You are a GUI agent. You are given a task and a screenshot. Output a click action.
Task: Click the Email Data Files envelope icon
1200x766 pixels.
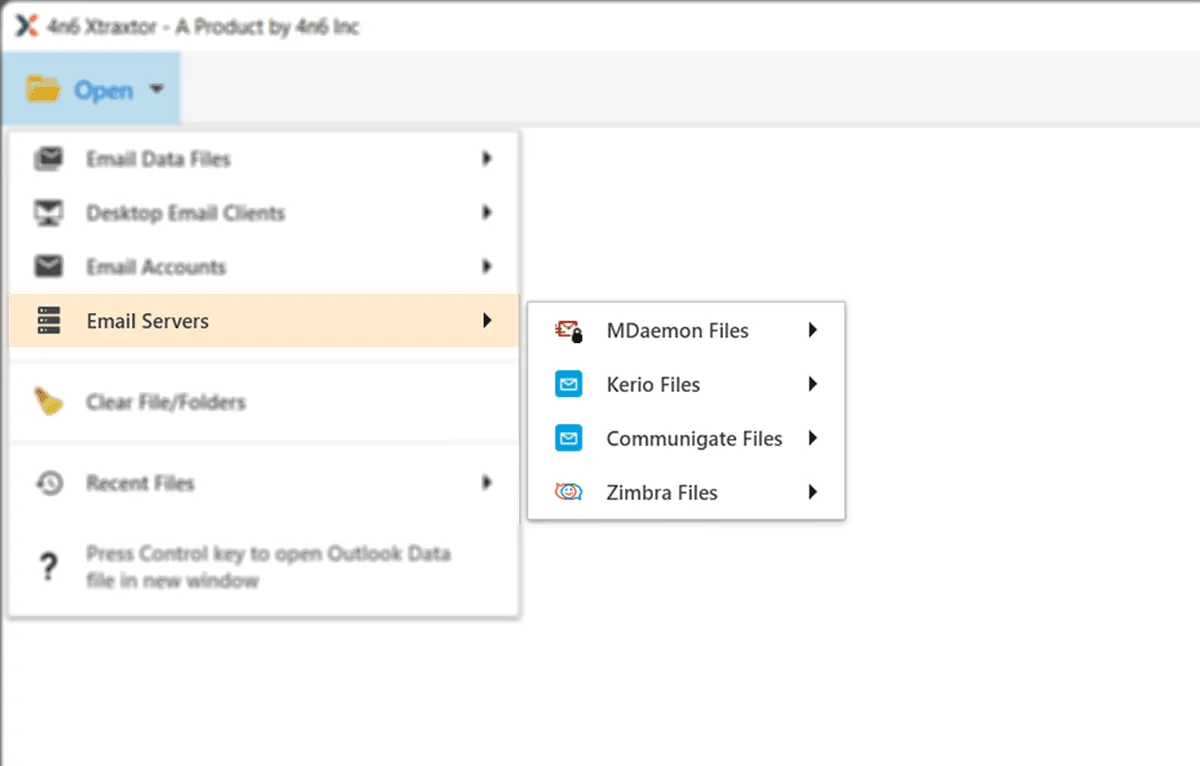48,159
